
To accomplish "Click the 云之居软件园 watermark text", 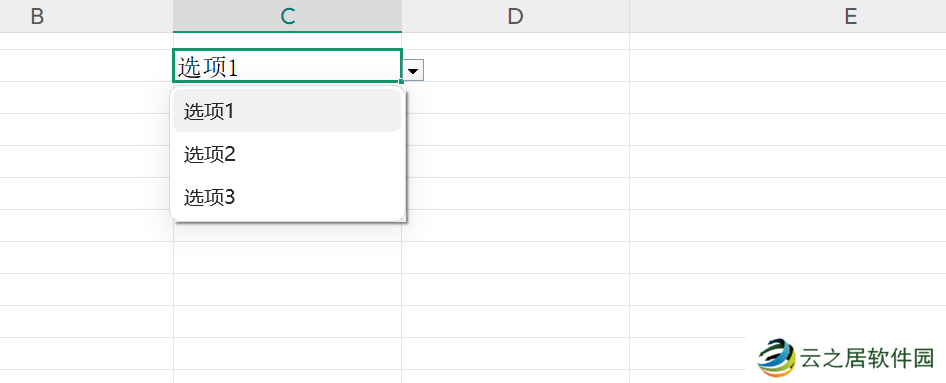I will [868, 358].
